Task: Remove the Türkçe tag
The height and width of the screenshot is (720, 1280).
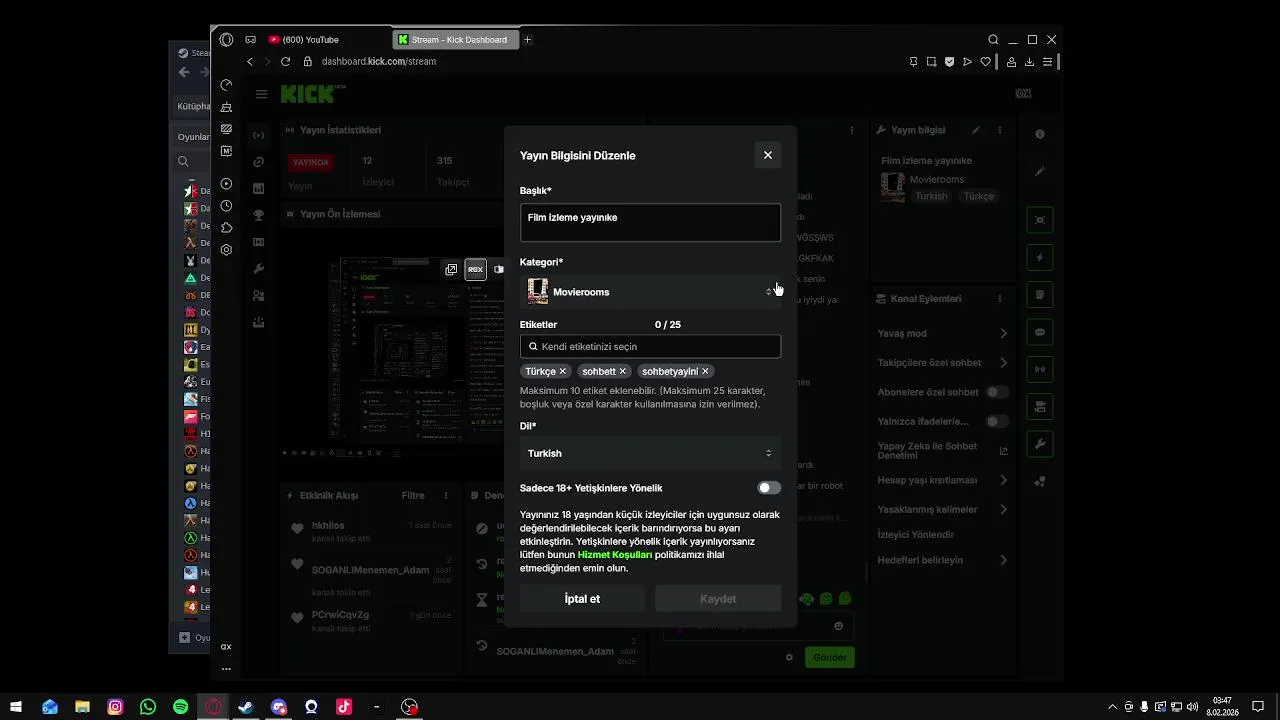Action: [563, 371]
